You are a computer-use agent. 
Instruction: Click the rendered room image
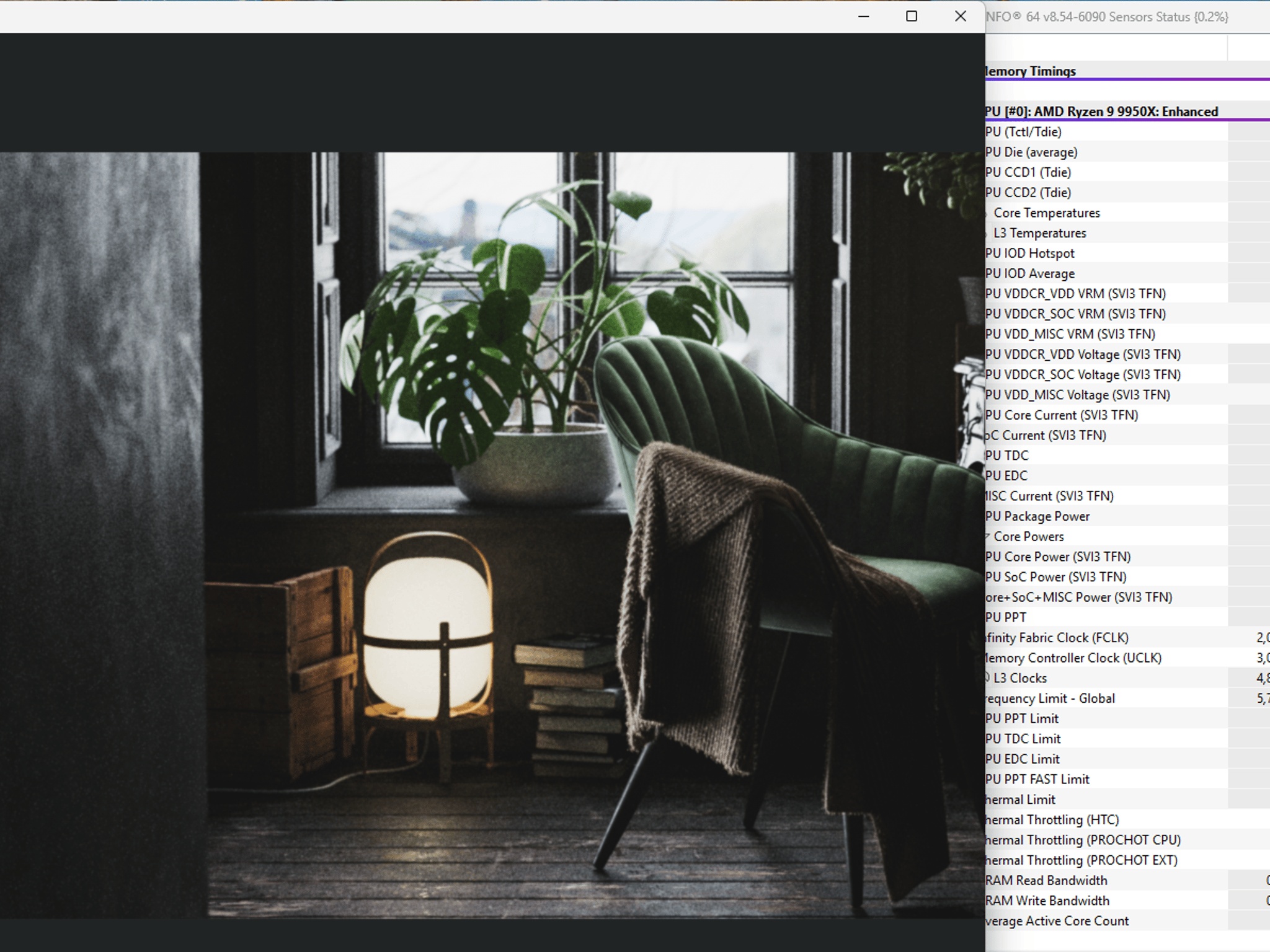point(492,535)
